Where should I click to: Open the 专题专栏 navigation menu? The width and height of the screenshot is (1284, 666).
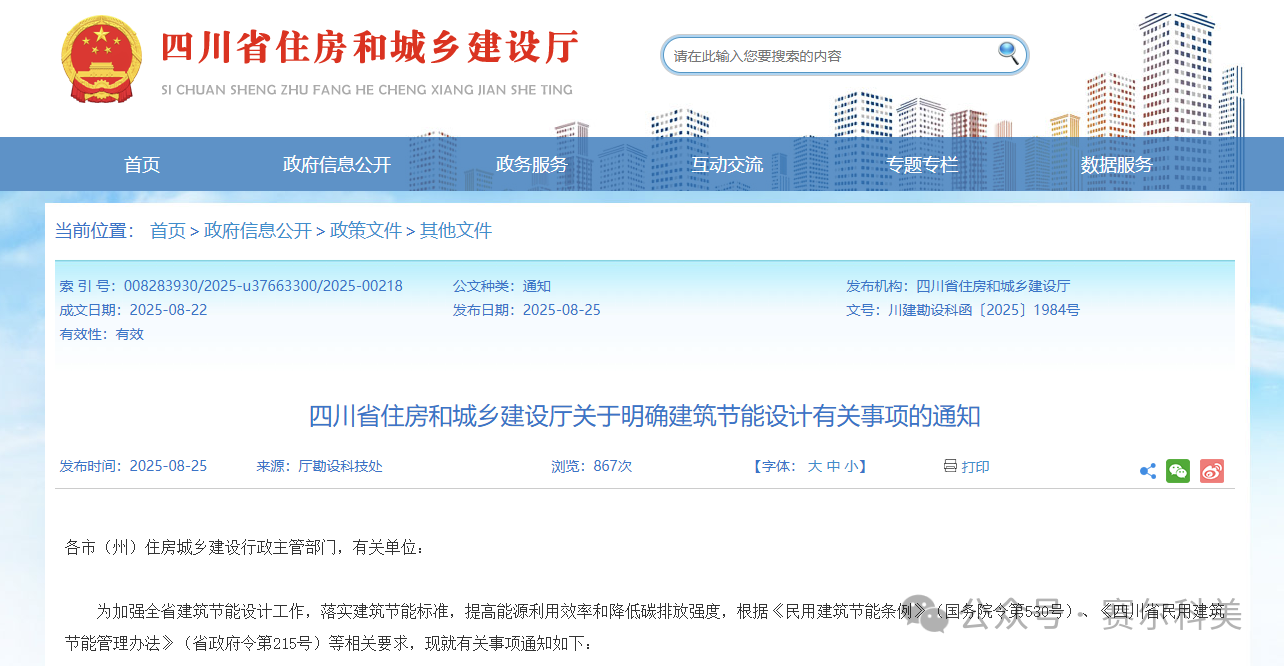click(923, 164)
